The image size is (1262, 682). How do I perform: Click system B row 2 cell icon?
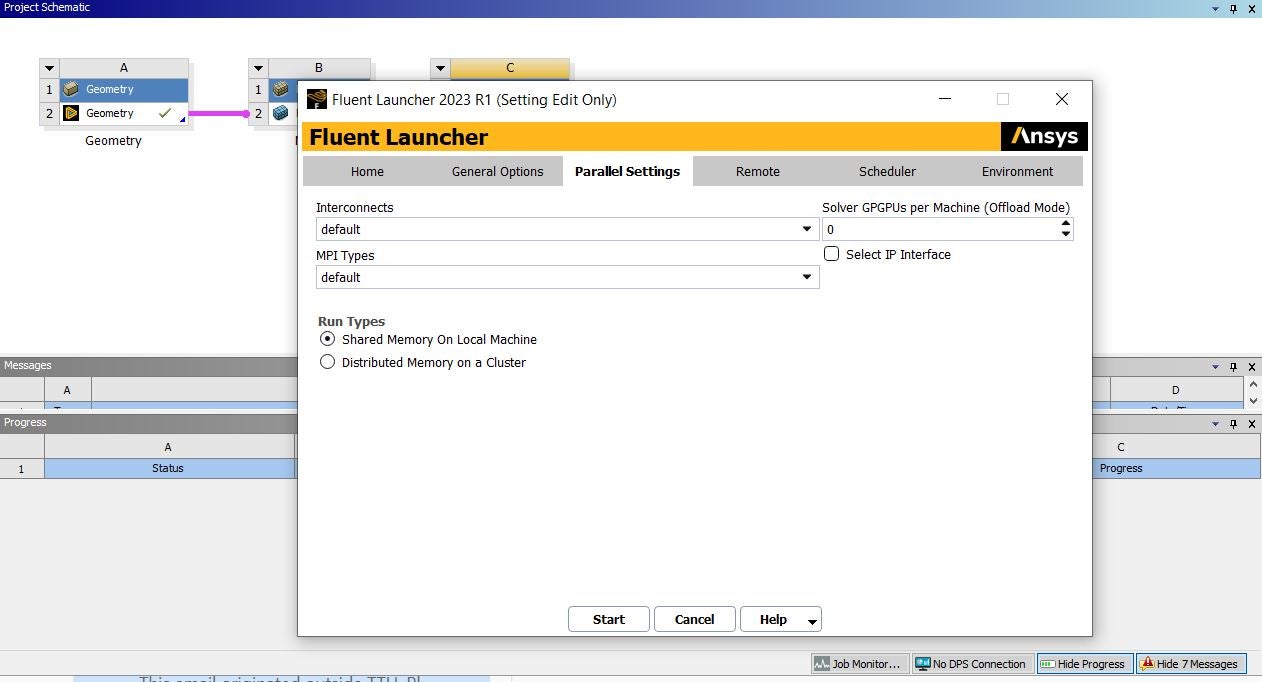pyautogui.click(x=280, y=114)
